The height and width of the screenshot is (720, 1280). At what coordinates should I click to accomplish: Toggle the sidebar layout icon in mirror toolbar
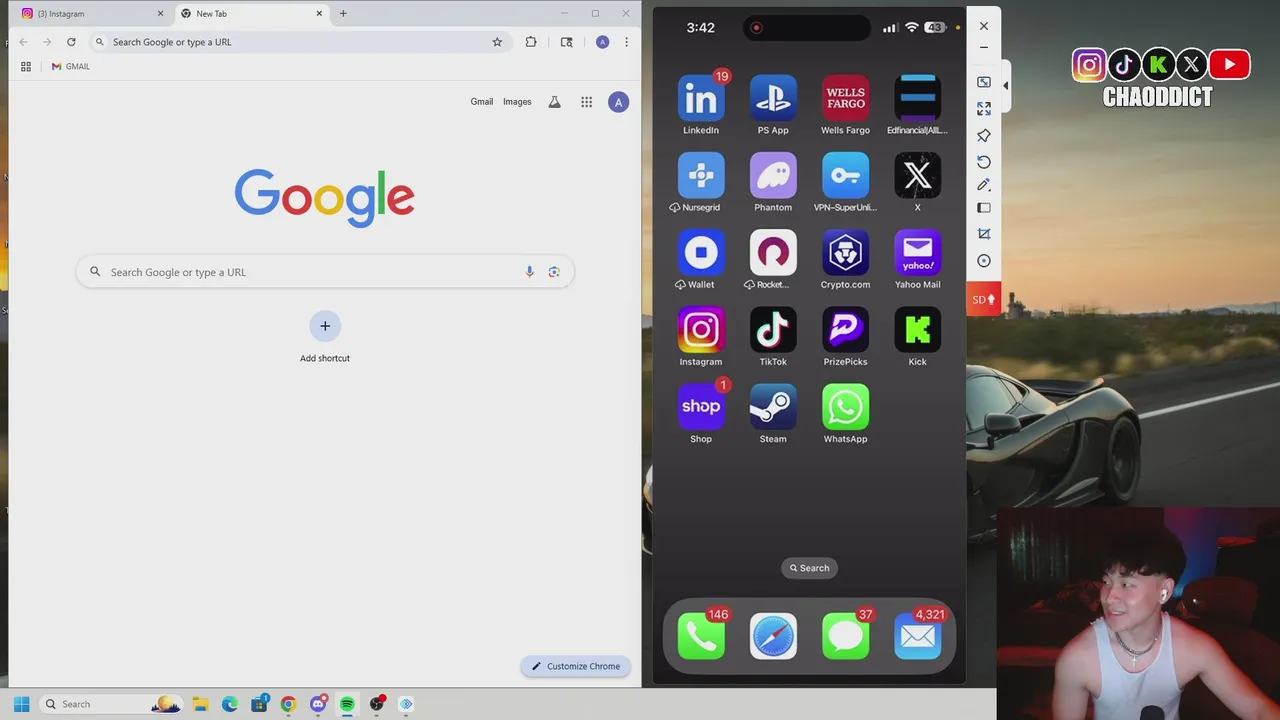pos(984,208)
